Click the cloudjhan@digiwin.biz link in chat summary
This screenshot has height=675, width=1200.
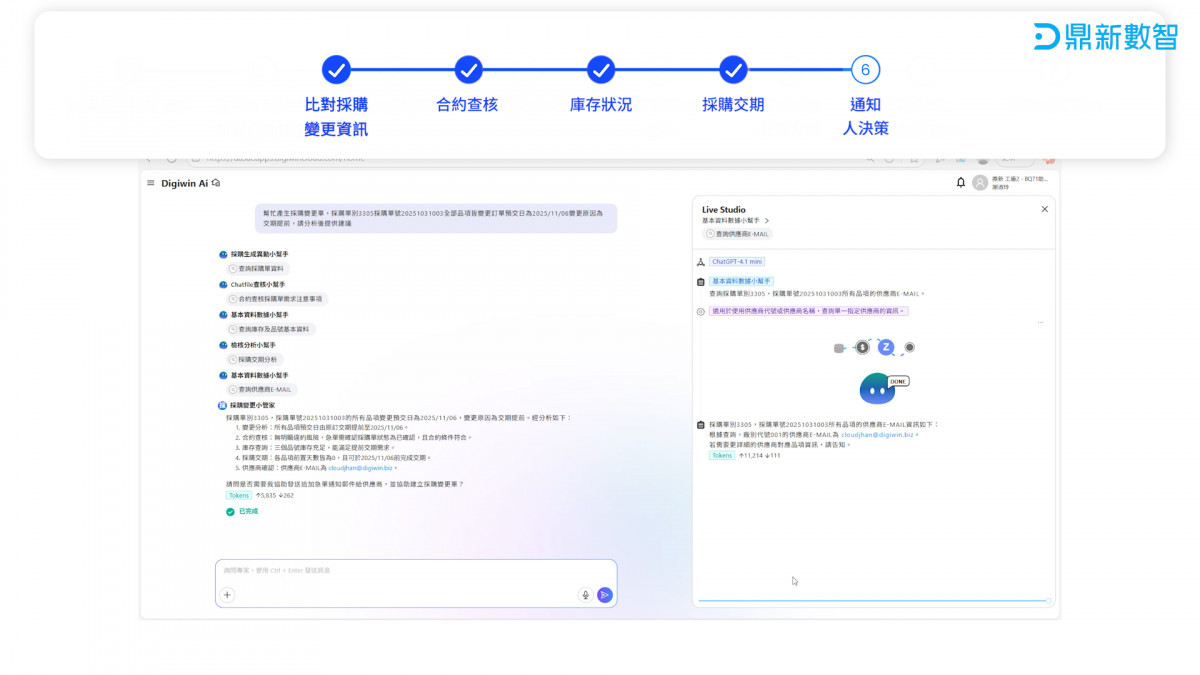tap(361, 468)
